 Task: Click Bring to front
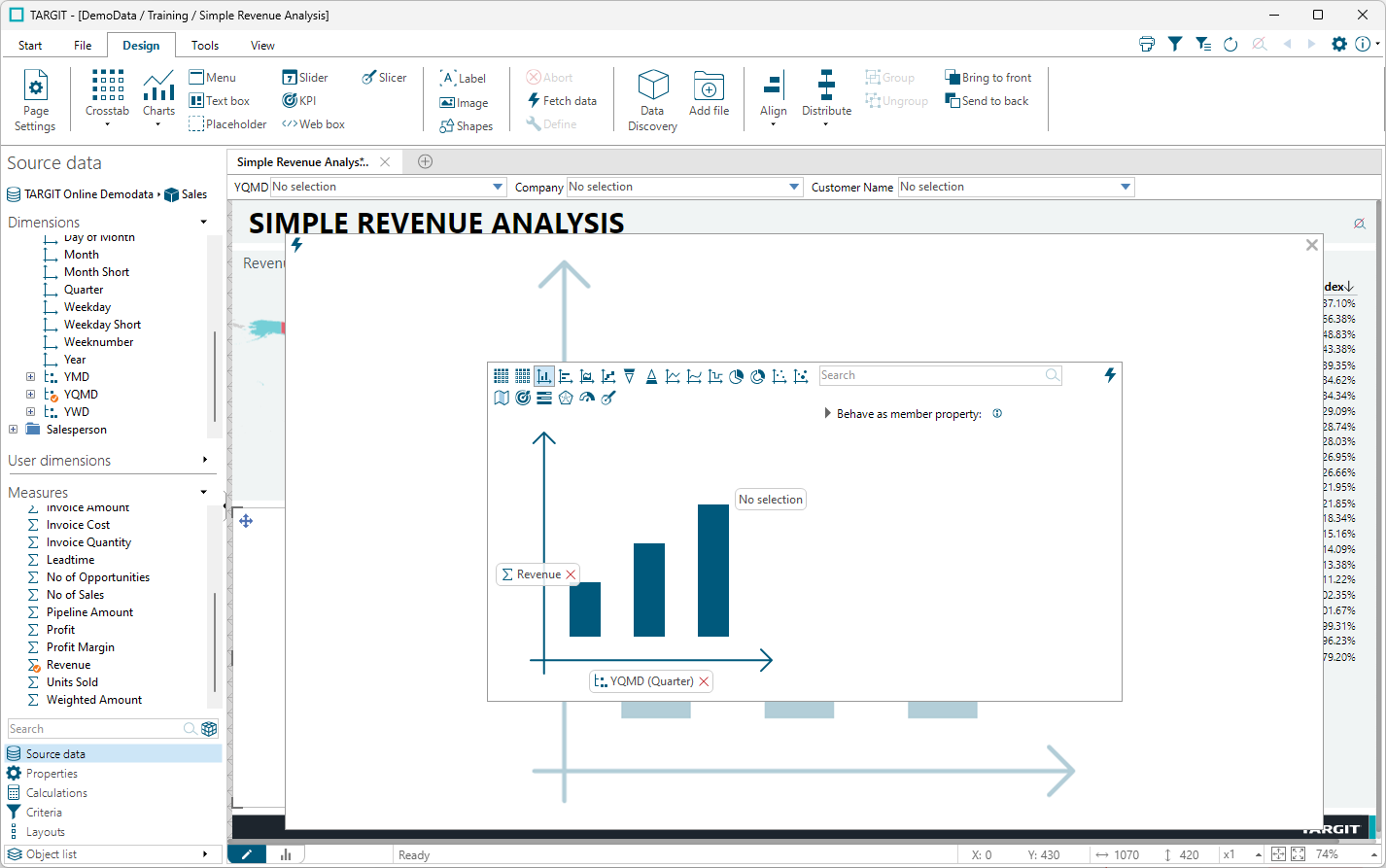988,78
